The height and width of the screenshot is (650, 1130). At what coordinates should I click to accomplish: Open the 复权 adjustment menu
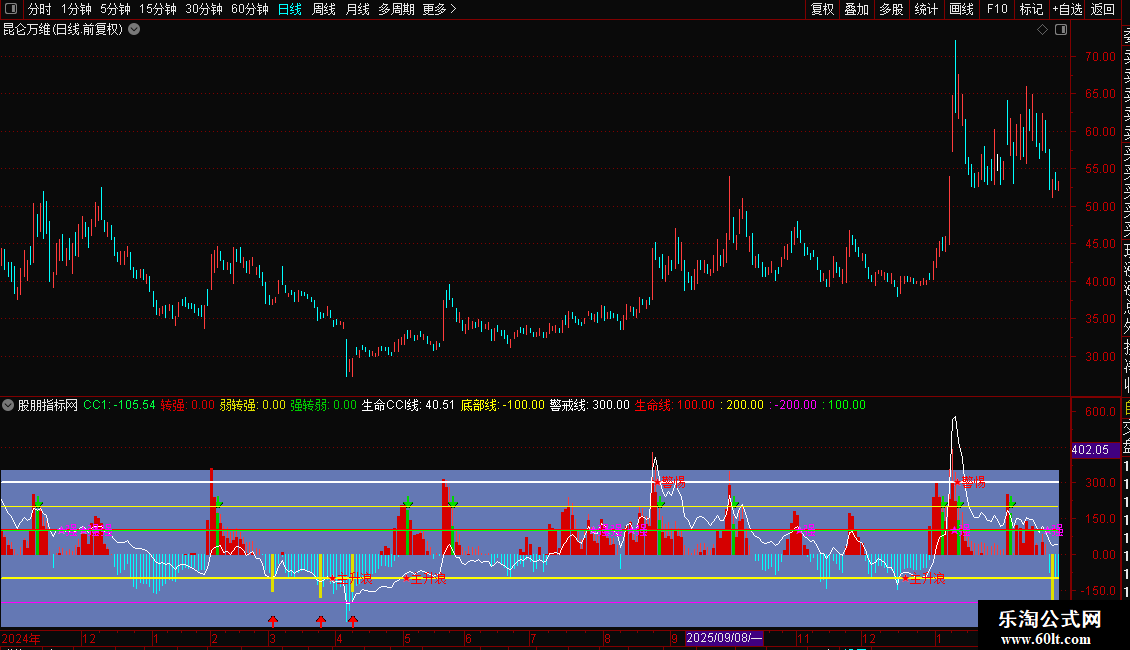coord(822,9)
